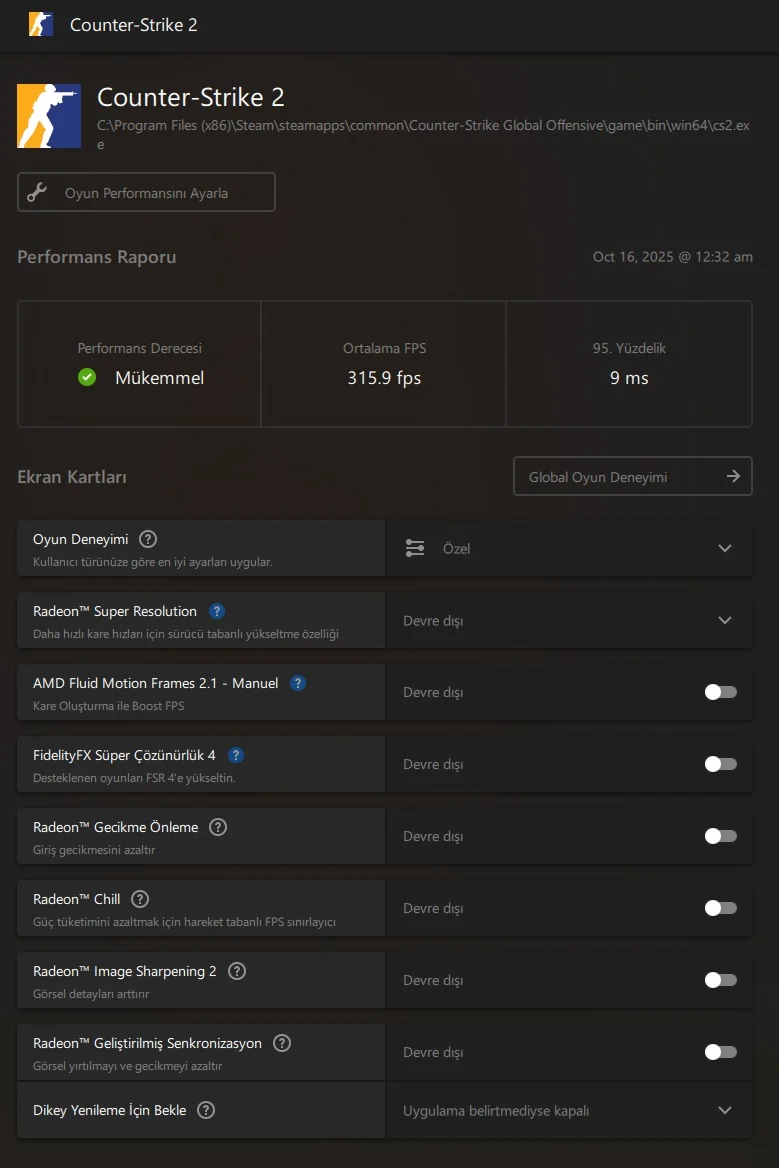779x1168 pixels.
Task: Click the Counter-Strike 2 game thumbnail icon
Action: coord(49,116)
